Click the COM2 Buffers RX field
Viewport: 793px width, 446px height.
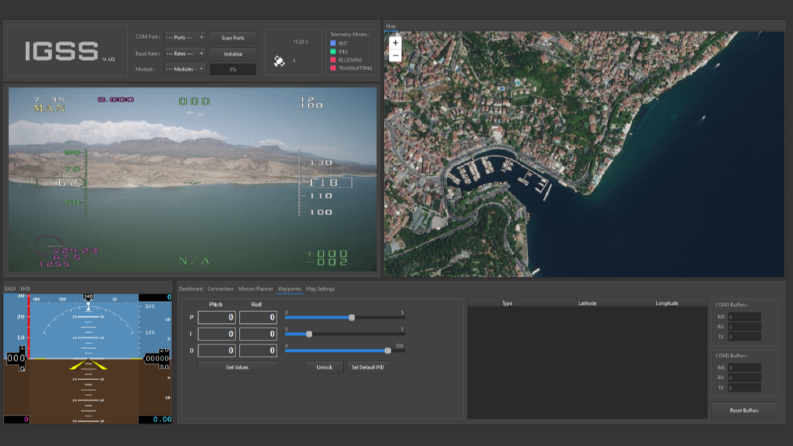pos(744,378)
